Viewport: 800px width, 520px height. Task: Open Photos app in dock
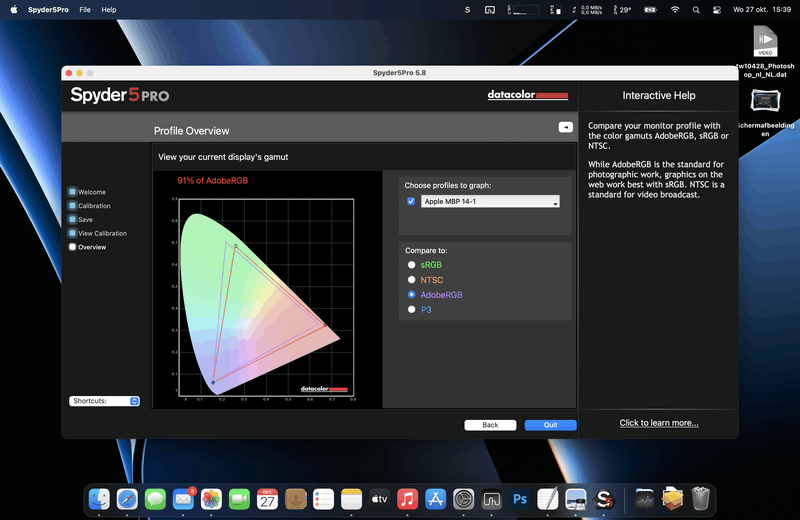211,499
